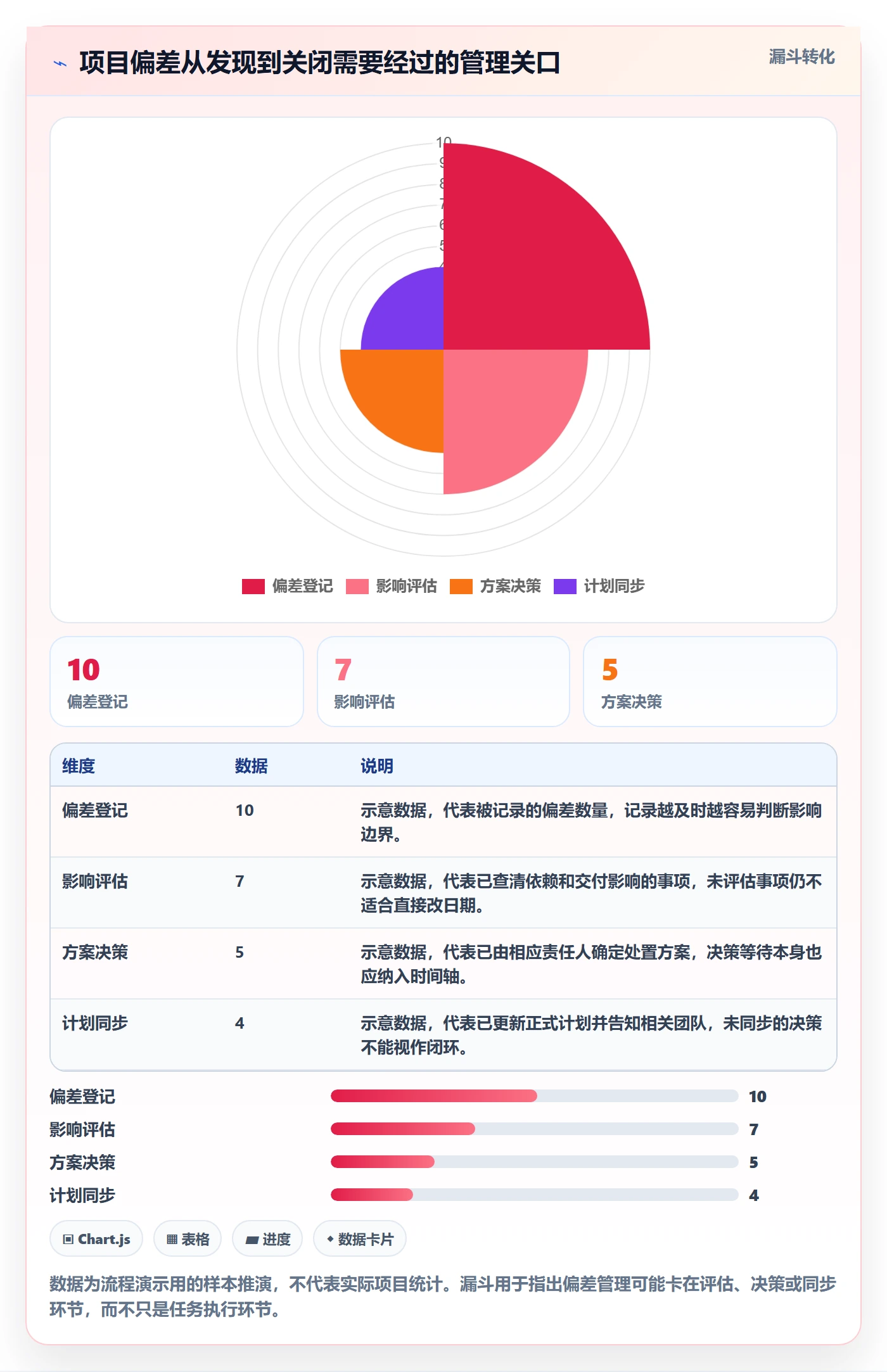Click the lightning icon beside the title
Screen dimensions: 887x1372
pyautogui.click(x=60, y=63)
